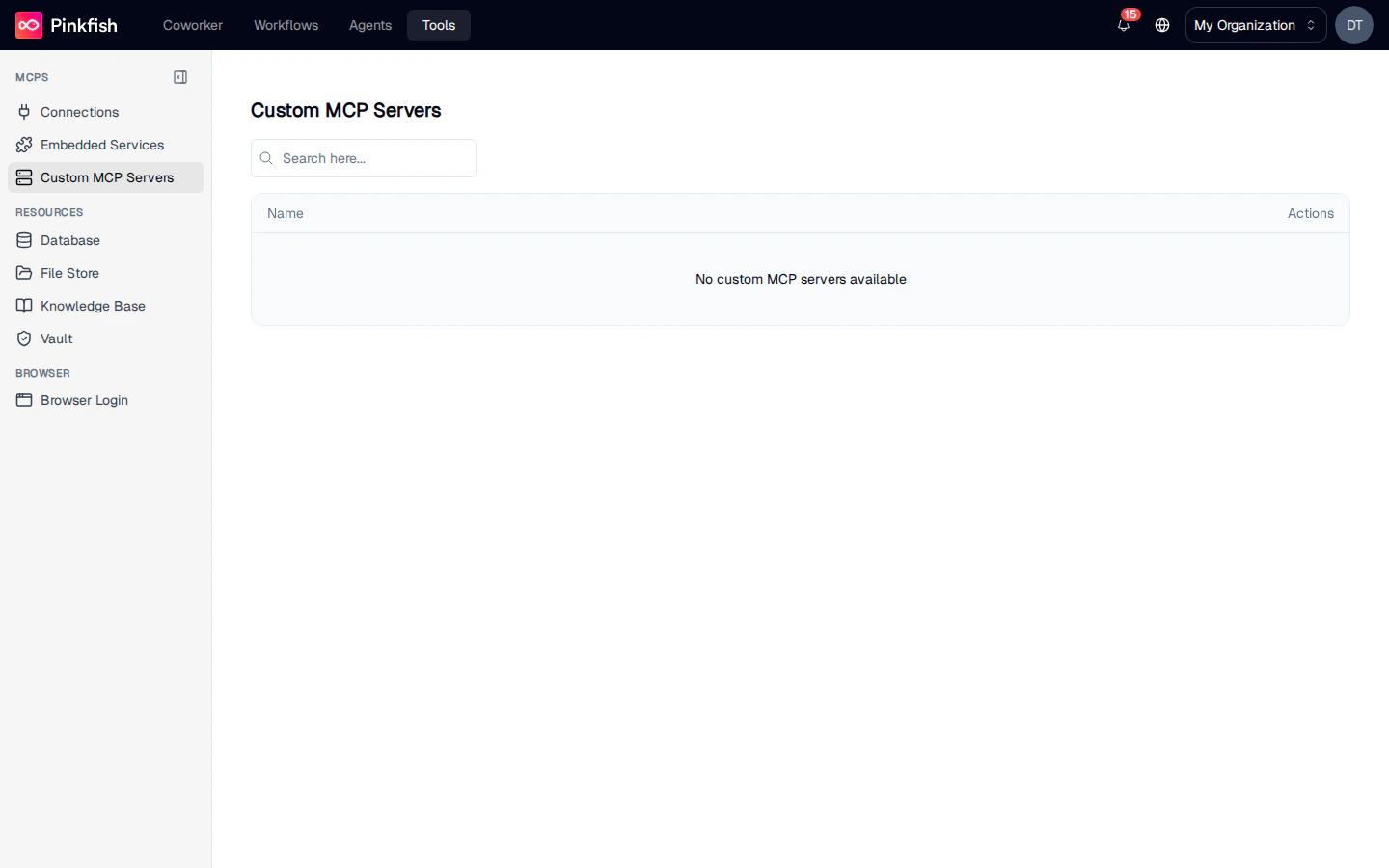Click the RESOURCES section label
The image size is (1389, 868).
(x=49, y=212)
